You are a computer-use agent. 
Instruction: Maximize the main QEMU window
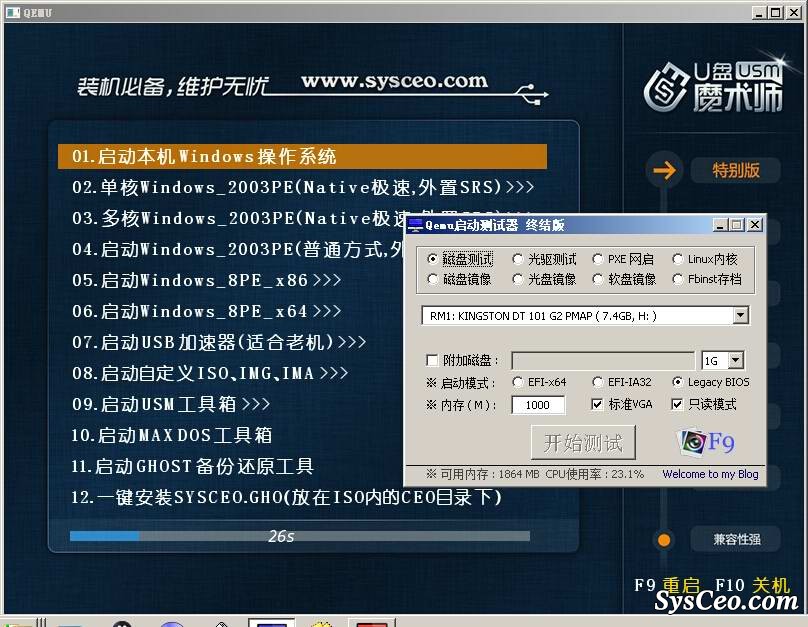click(776, 12)
